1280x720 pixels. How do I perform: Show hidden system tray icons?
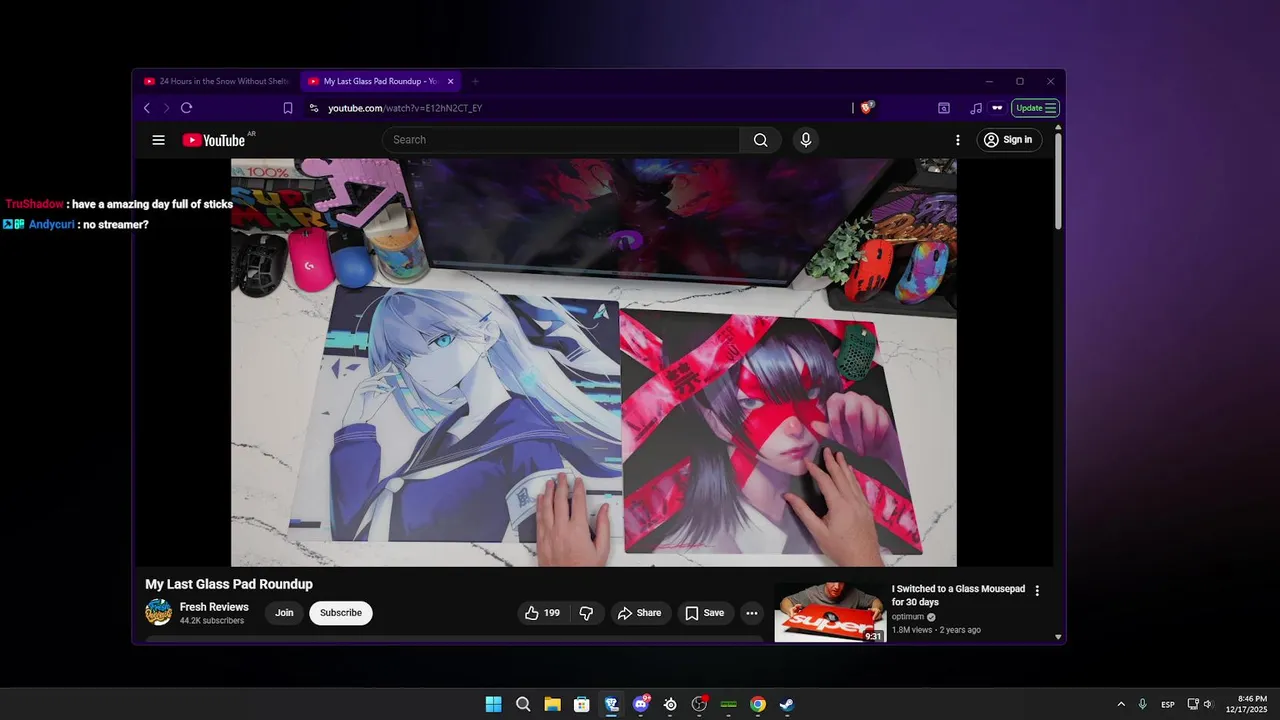[x=1121, y=704]
